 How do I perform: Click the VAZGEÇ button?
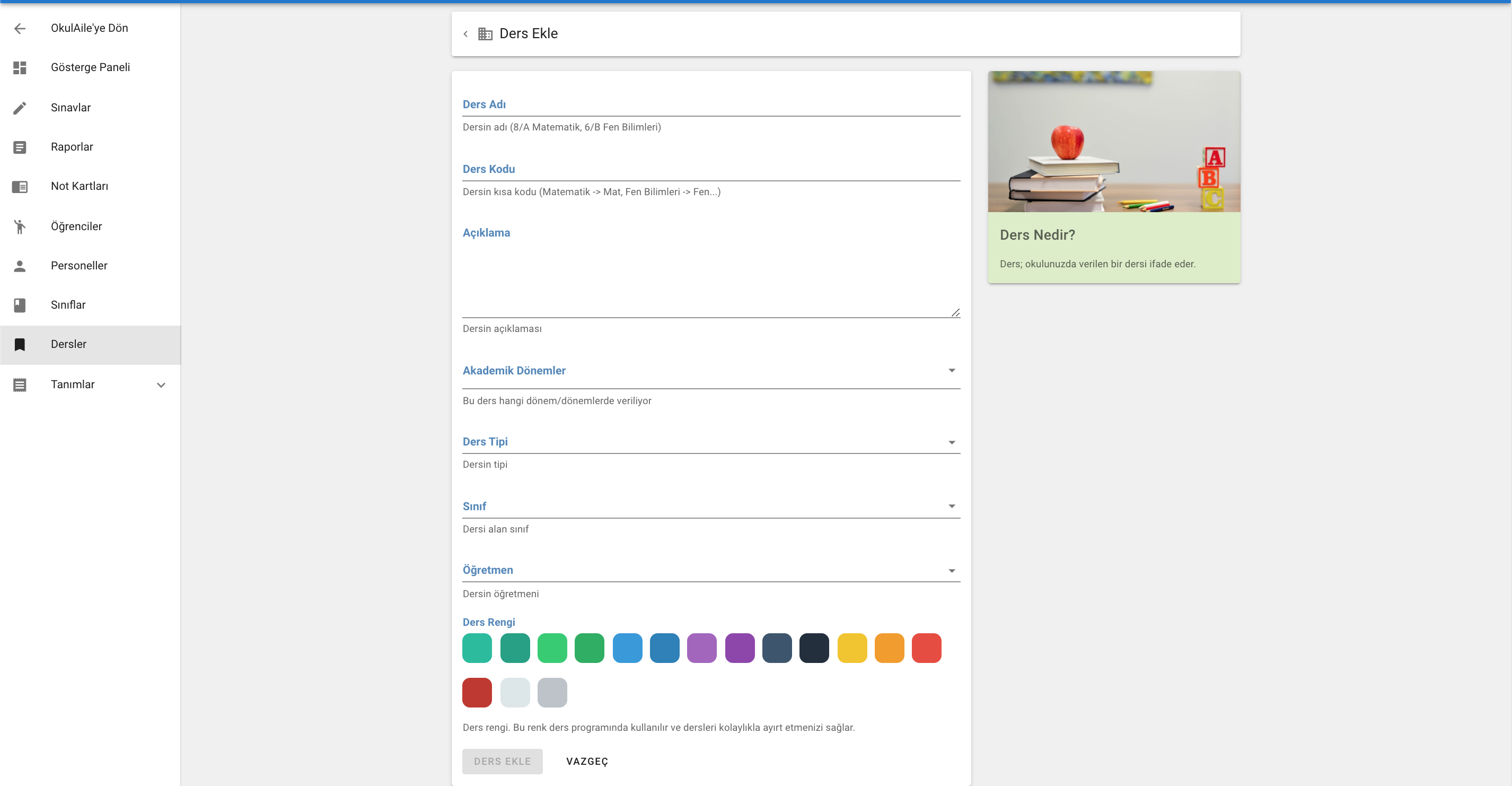pos(587,762)
